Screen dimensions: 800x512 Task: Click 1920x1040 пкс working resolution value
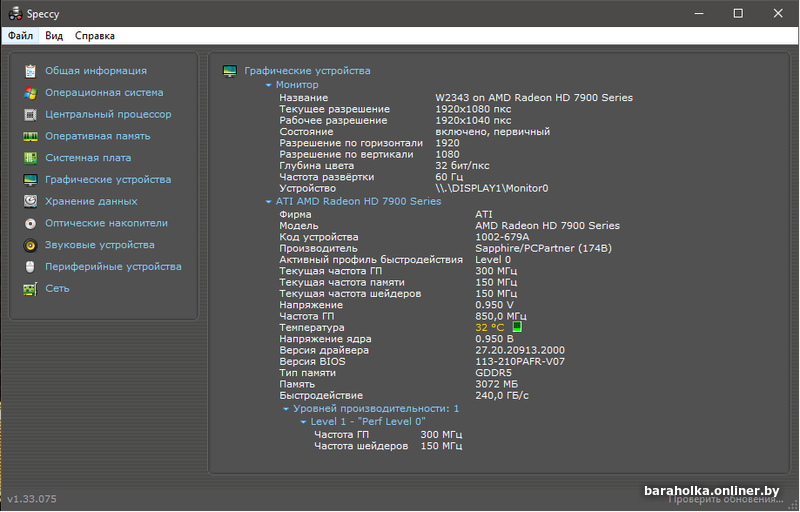[473, 120]
